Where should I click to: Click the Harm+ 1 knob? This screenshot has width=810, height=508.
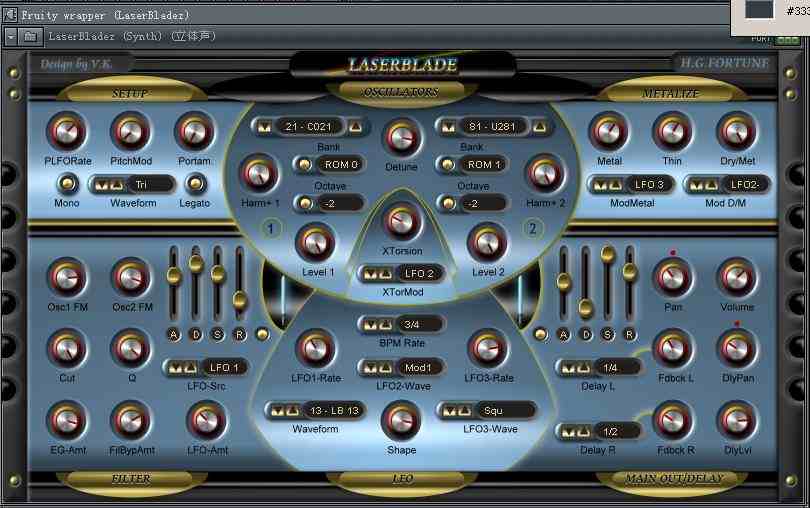259,174
